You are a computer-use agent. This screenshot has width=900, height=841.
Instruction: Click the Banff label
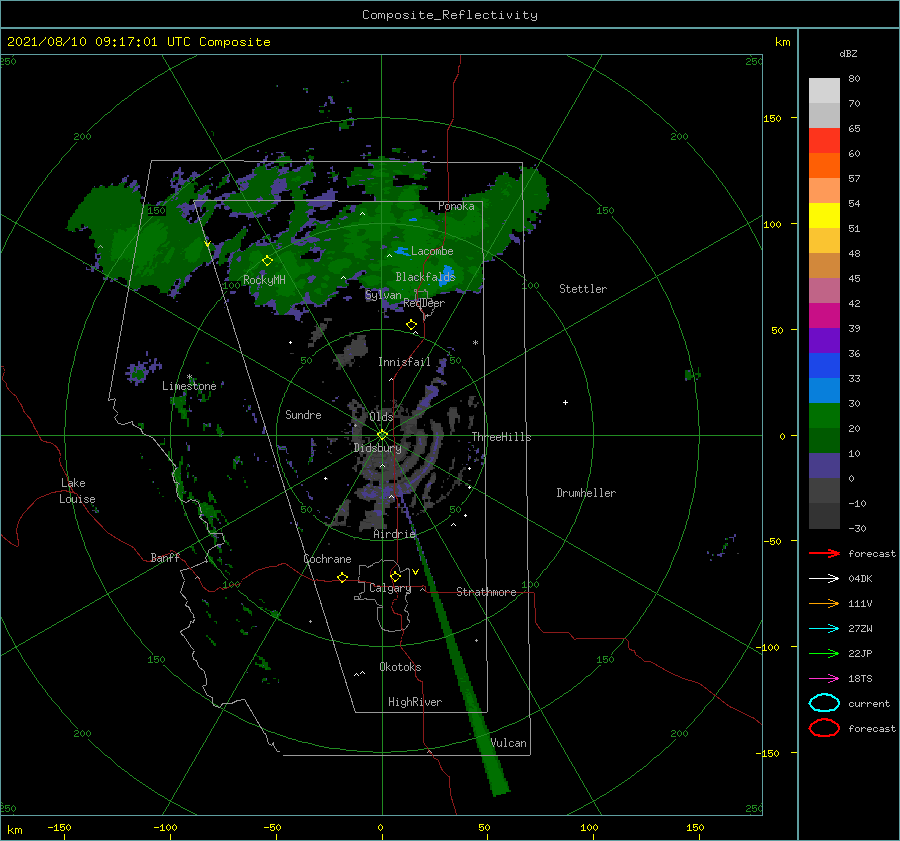click(x=165, y=557)
